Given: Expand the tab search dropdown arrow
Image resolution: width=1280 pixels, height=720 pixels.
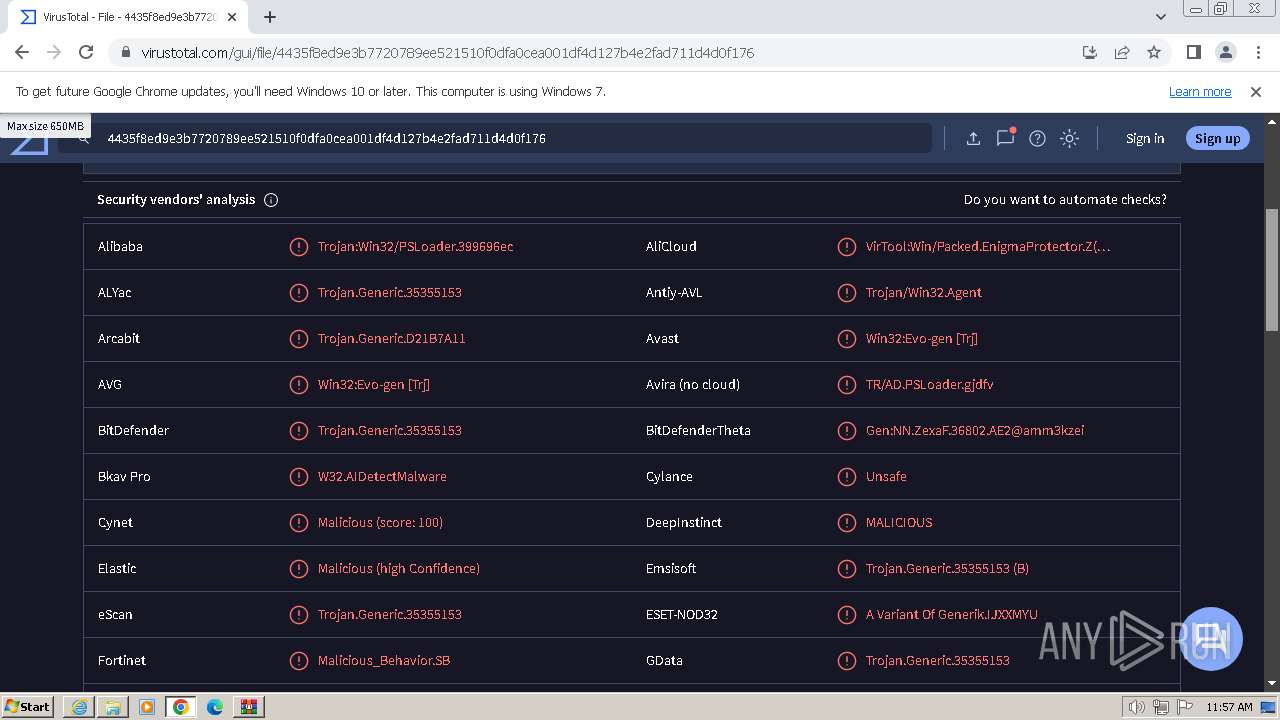Looking at the screenshot, I should coord(1160,17).
